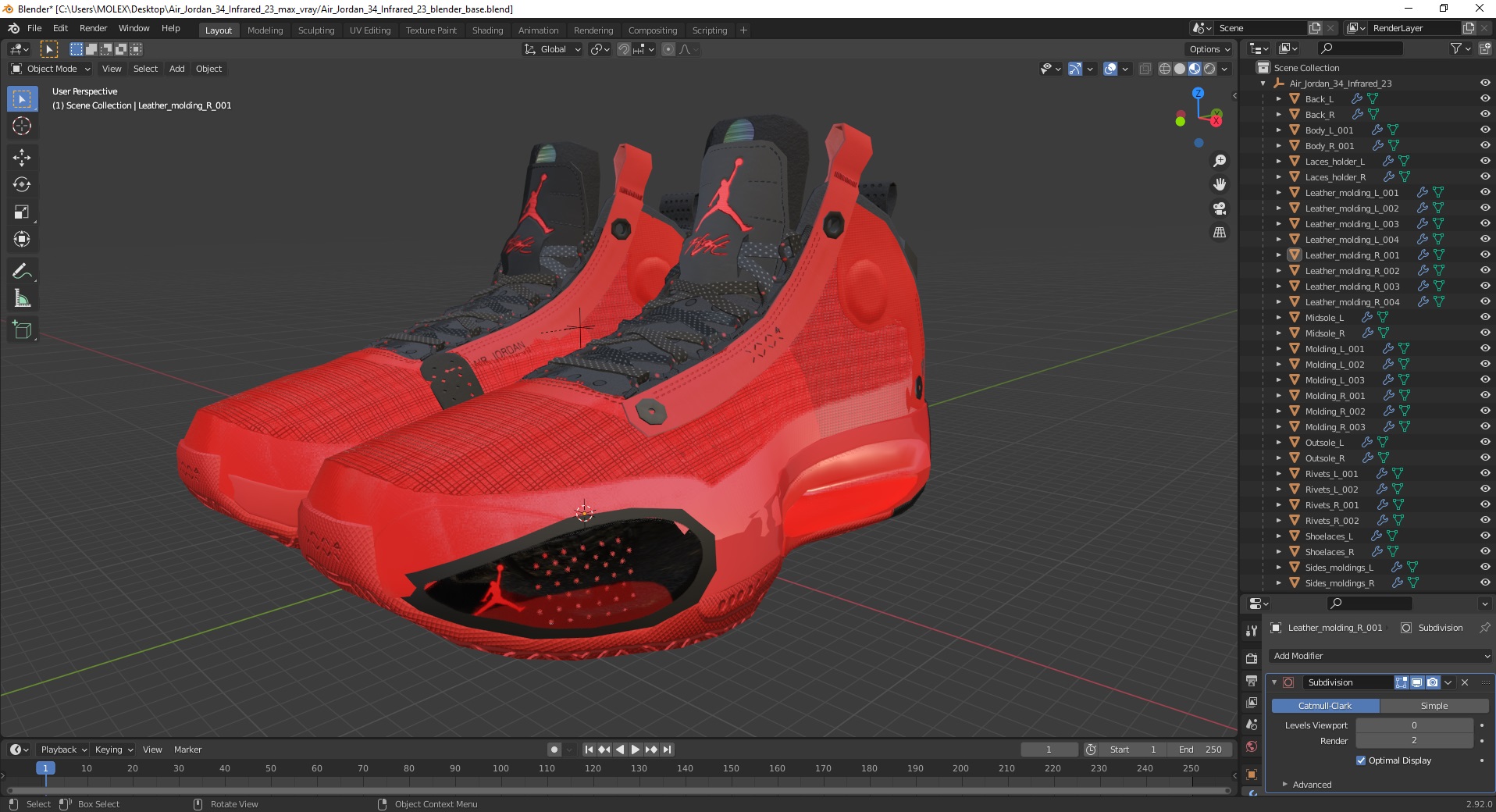
Task: Select the Add Cube tool
Action: 22,330
